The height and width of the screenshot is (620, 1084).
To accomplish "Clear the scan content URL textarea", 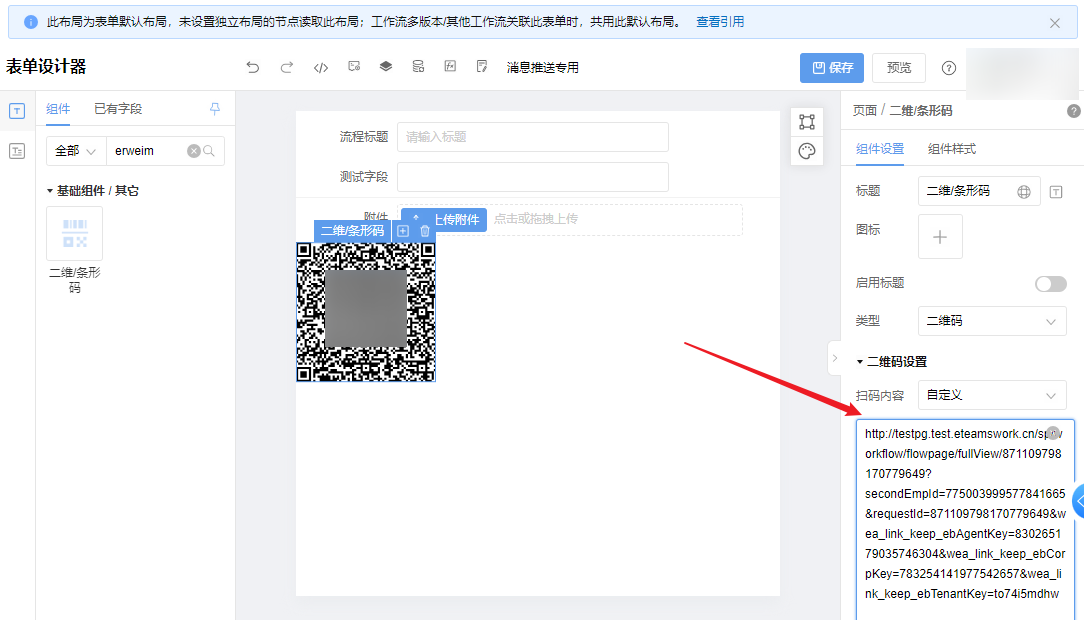I will [1053, 433].
